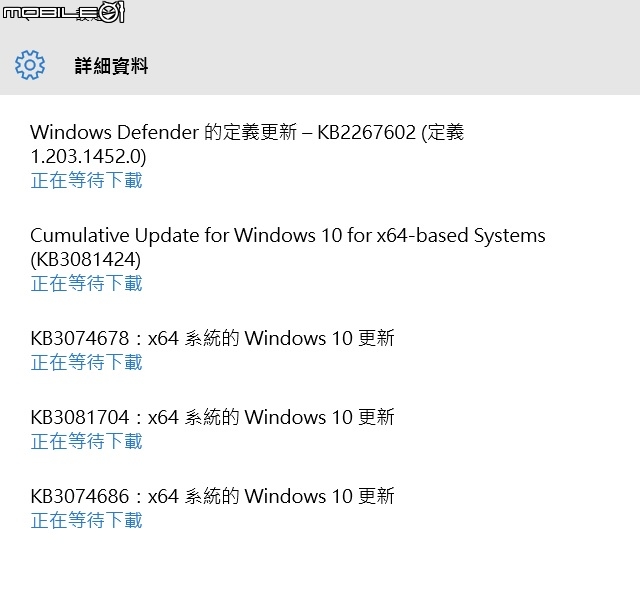
Task: Click the 'Windows 10 更新' text in the KB3074678 row
Action: tap(320, 338)
